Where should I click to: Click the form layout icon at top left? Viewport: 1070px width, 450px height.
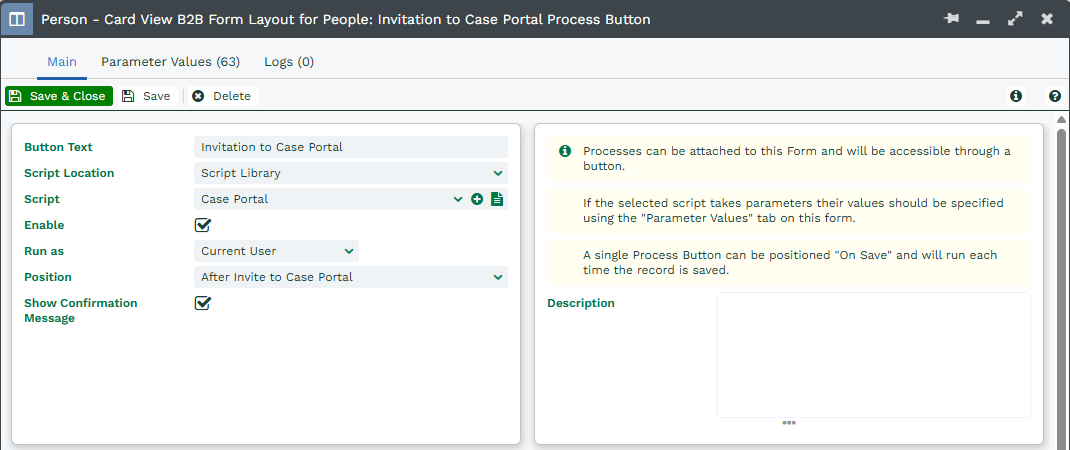[17, 19]
